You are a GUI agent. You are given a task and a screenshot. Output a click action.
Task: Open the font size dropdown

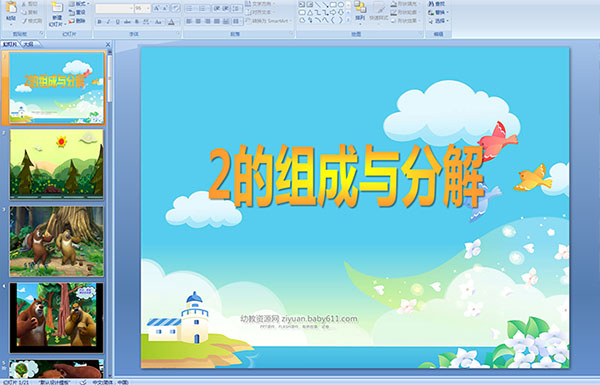pyautogui.click(x=143, y=8)
